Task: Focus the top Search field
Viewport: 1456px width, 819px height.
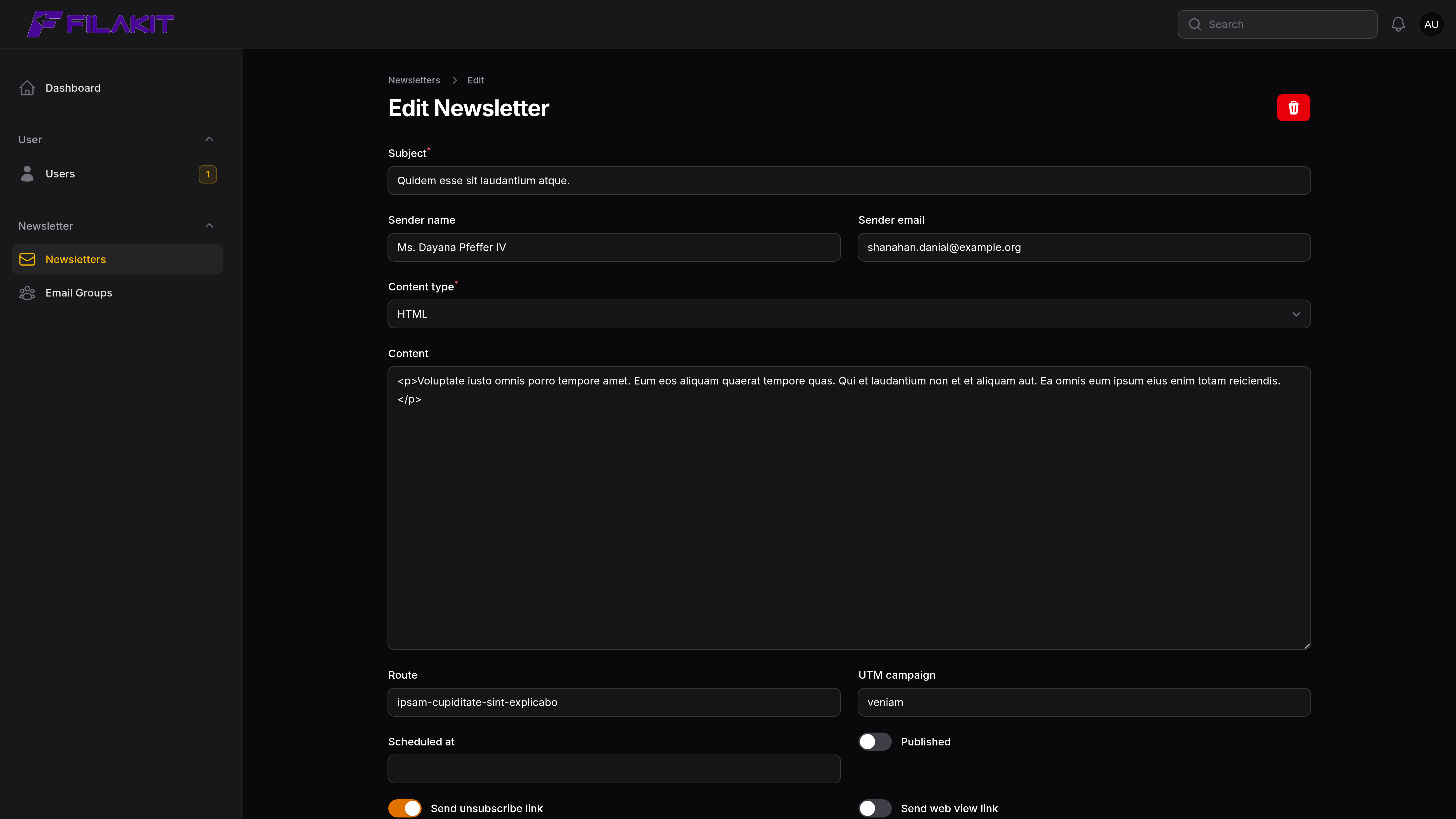Action: pos(1277,24)
